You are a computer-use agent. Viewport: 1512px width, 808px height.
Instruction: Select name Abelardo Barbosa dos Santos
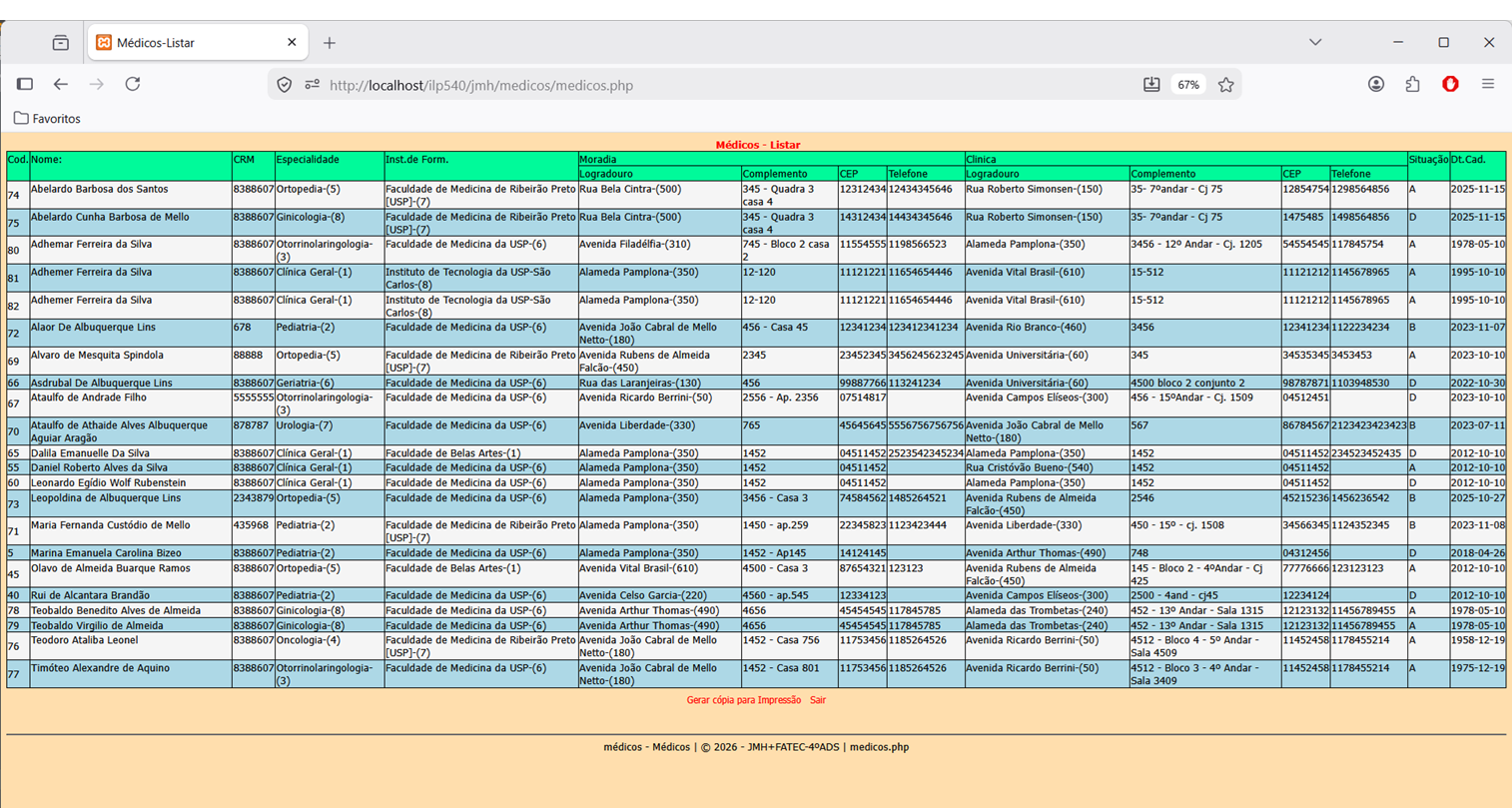100,189
